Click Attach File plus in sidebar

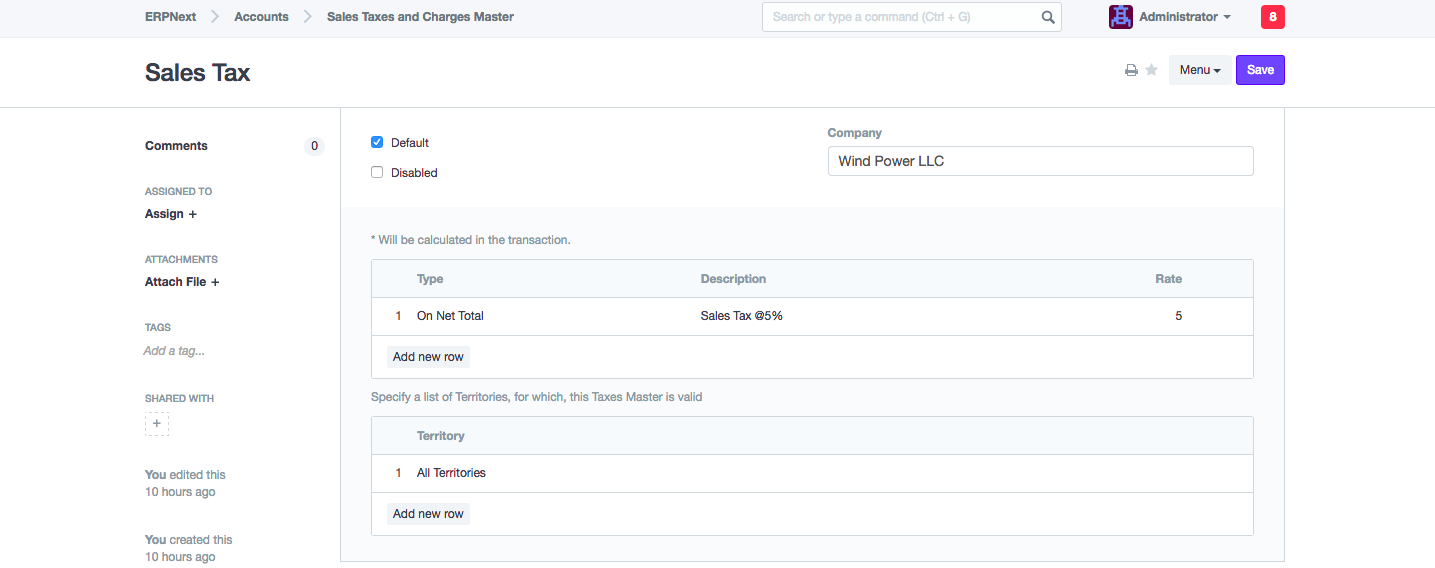[182, 282]
